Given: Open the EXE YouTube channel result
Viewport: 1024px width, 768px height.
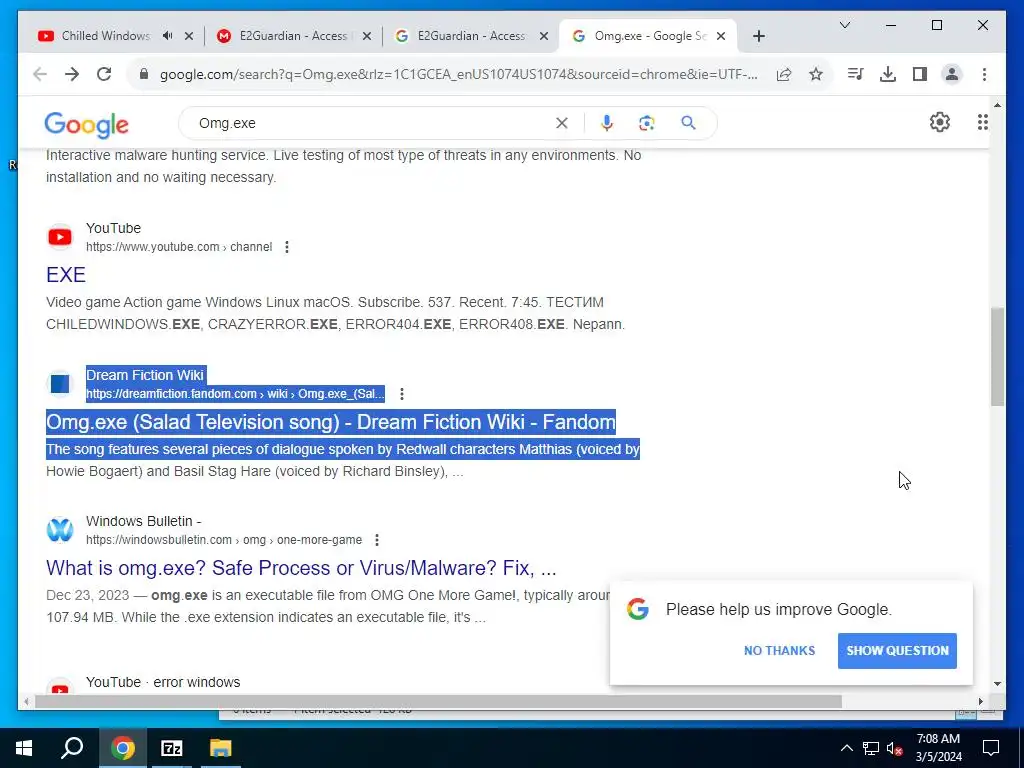Looking at the screenshot, I should [x=66, y=274].
